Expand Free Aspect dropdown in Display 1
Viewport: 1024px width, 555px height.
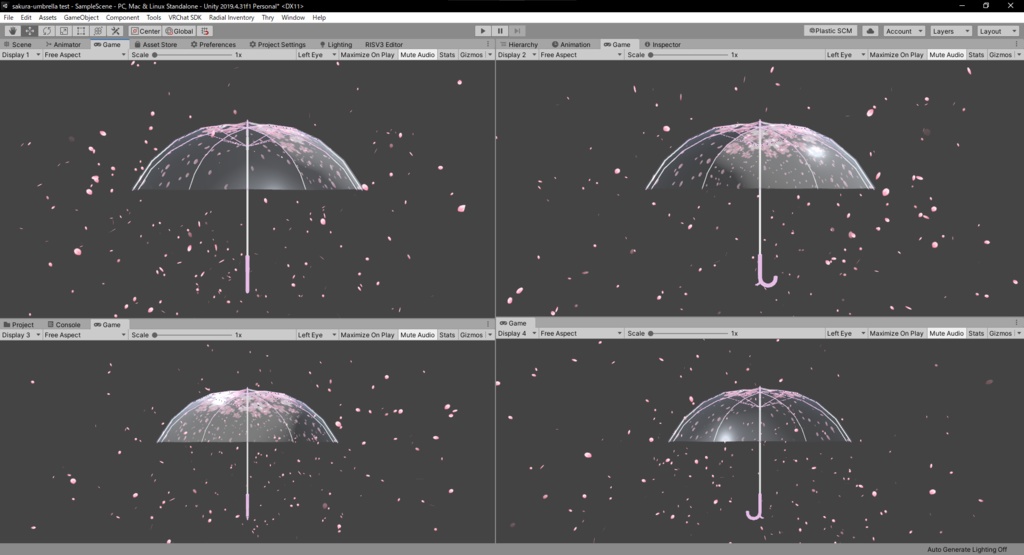[x=84, y=55]
